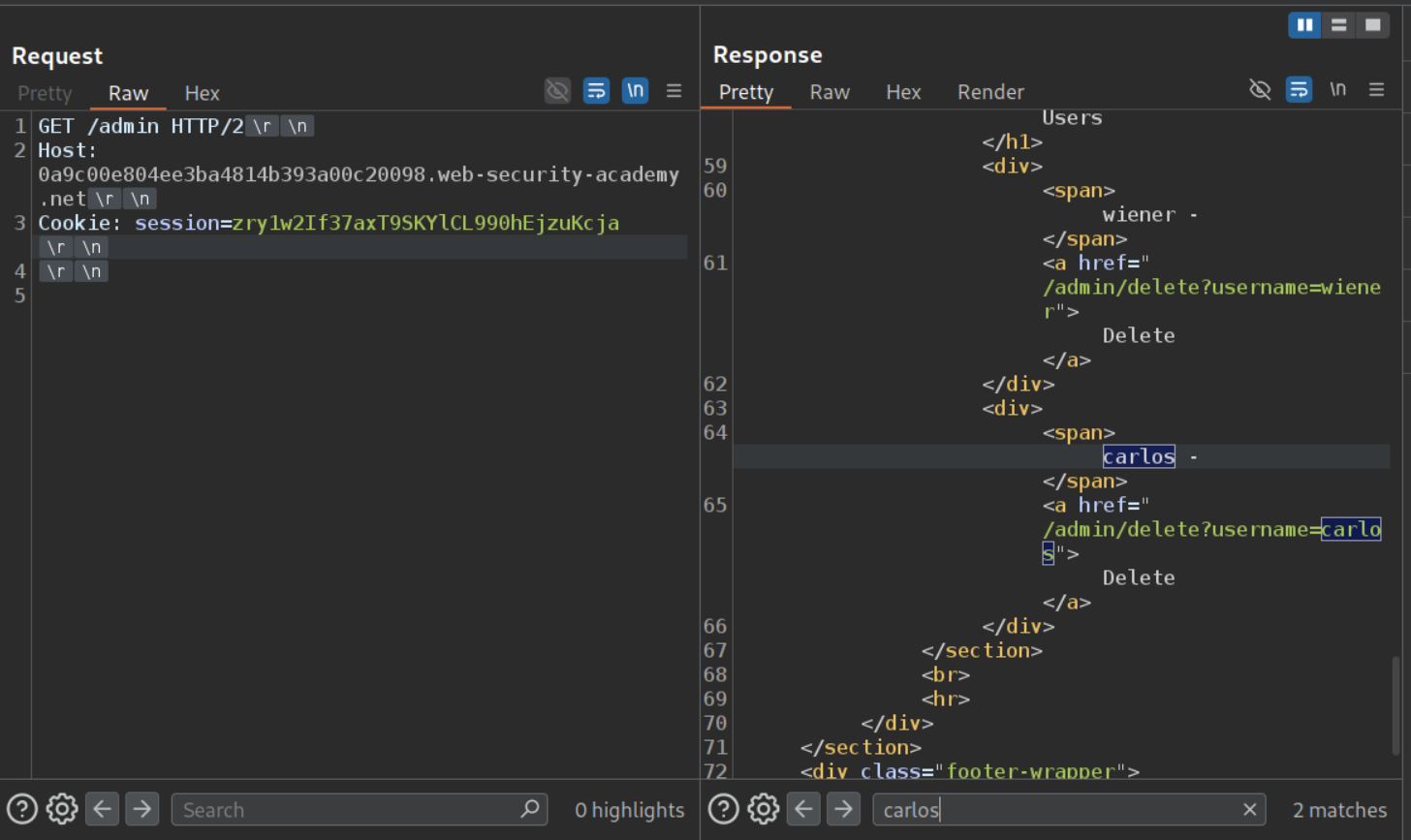The height and width of the screenshot is (840, 1411).
Task: Switch to the Request Hex tab
Action: click(202, 93)
